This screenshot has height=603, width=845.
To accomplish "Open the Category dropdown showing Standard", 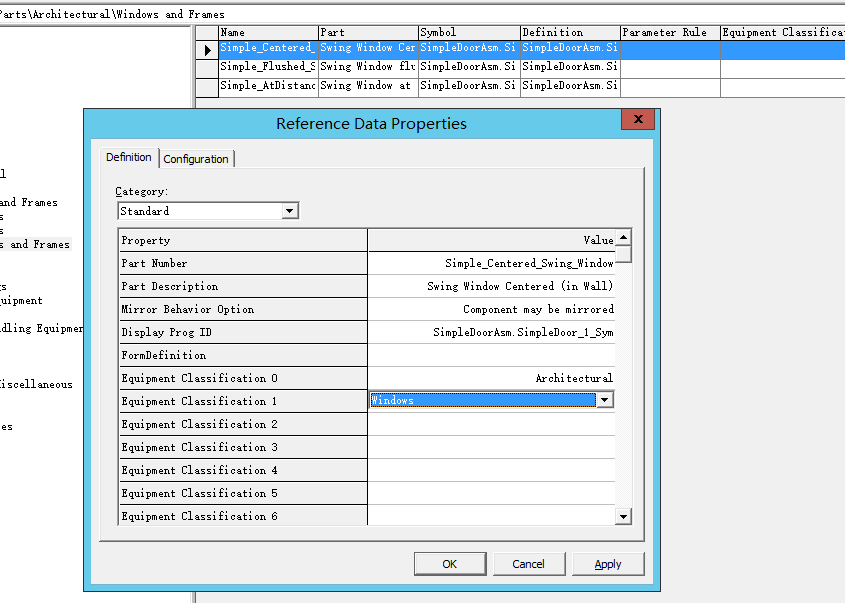I will [289, 211].
